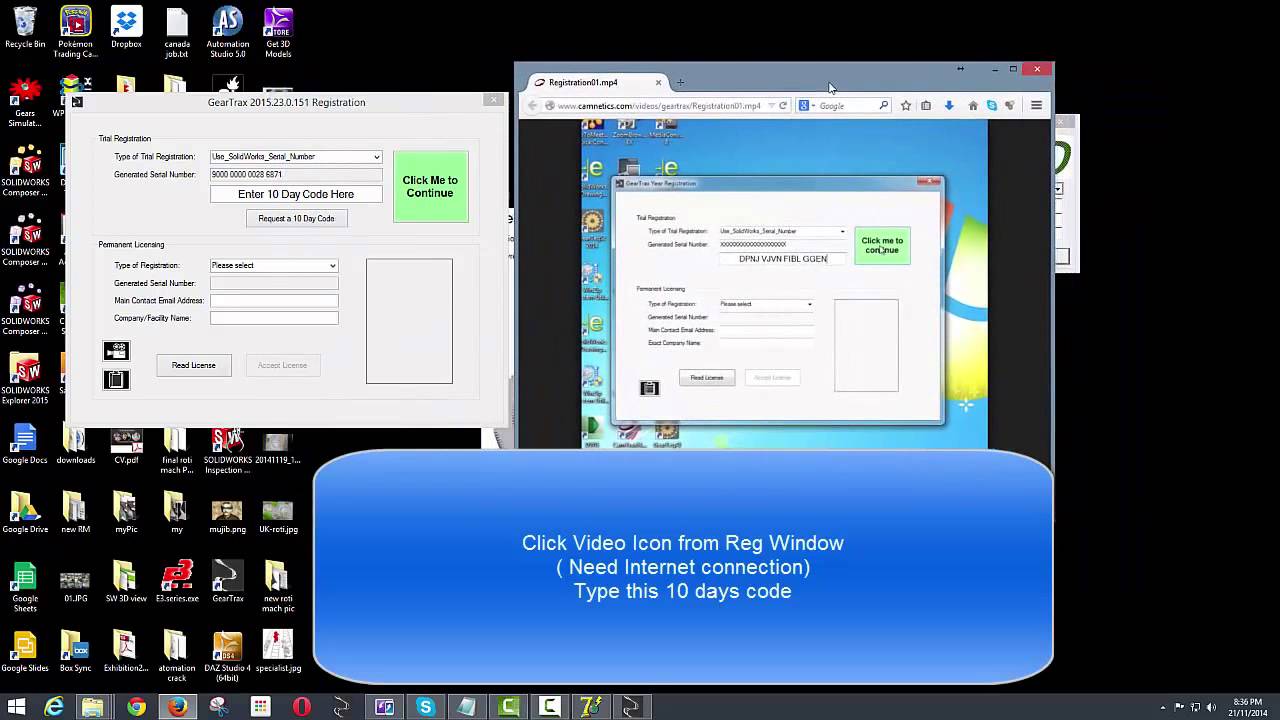Image resolution: width=1280 pixels, height=720 pixels.
Task: Click the trial Generated Serial Number field
Action: (296, 174)
